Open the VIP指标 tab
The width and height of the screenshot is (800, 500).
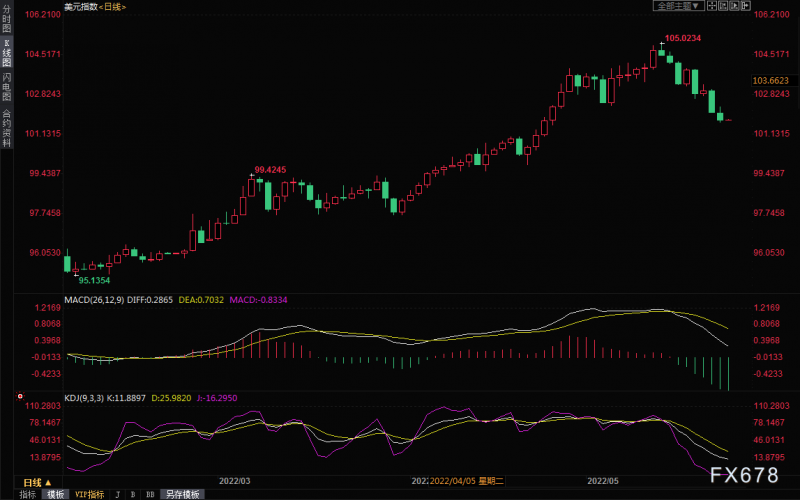point(89,494)
